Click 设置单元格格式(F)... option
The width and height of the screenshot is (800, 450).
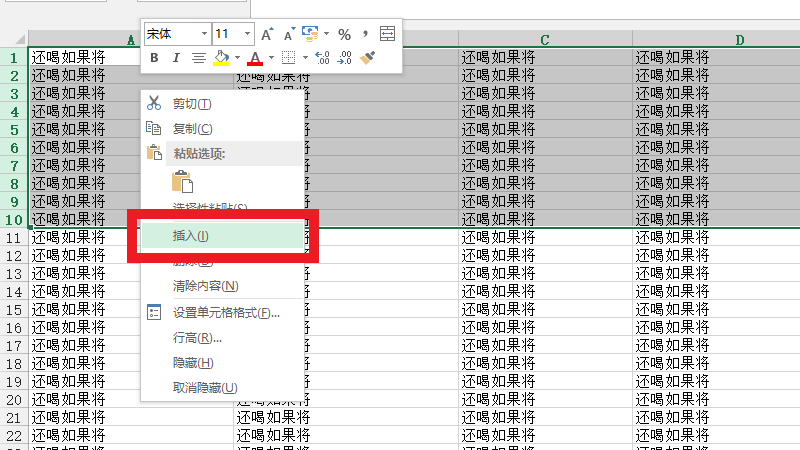(226, 312)
